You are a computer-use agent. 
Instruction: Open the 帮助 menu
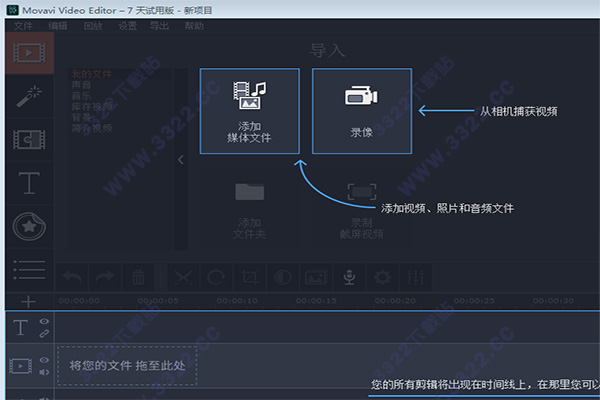tap(194, 26)
